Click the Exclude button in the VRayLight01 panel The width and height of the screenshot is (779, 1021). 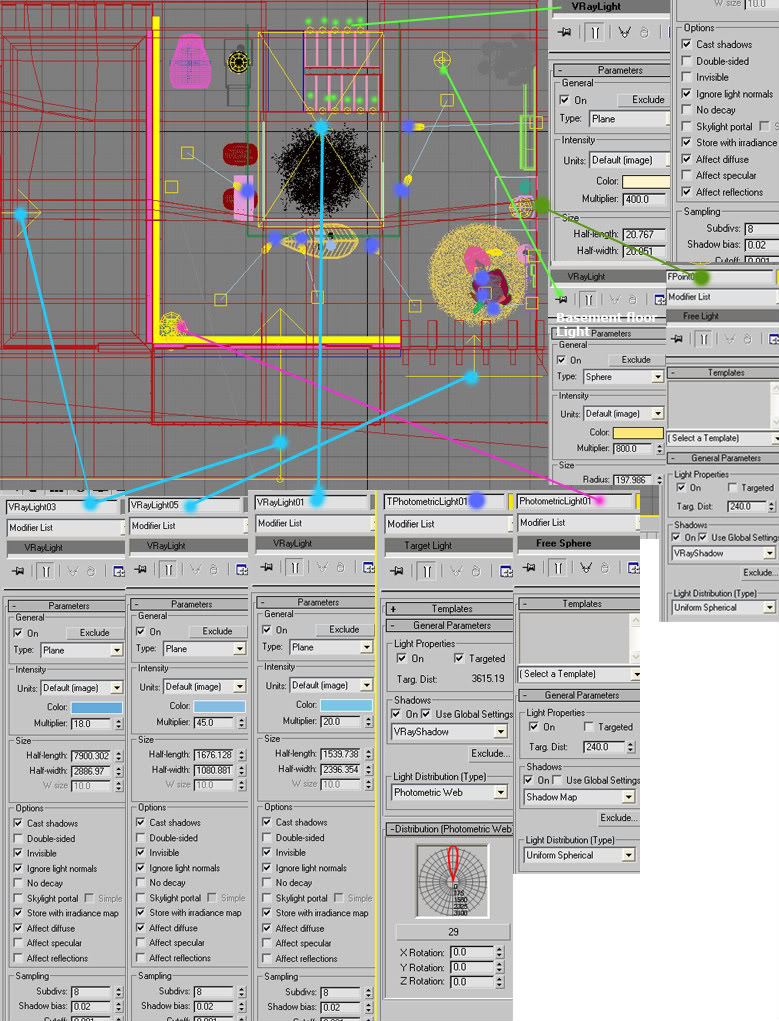click(x=344, y=630)
